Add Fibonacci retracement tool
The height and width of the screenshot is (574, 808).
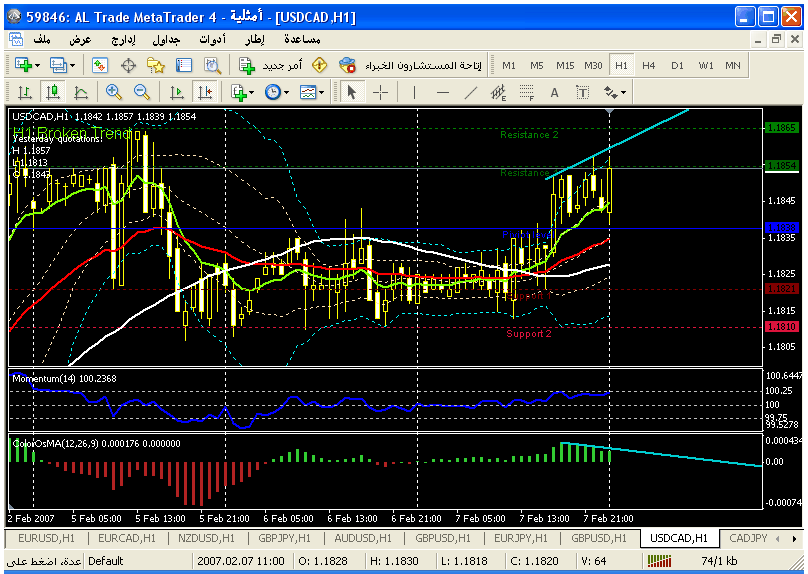(526, 92)
